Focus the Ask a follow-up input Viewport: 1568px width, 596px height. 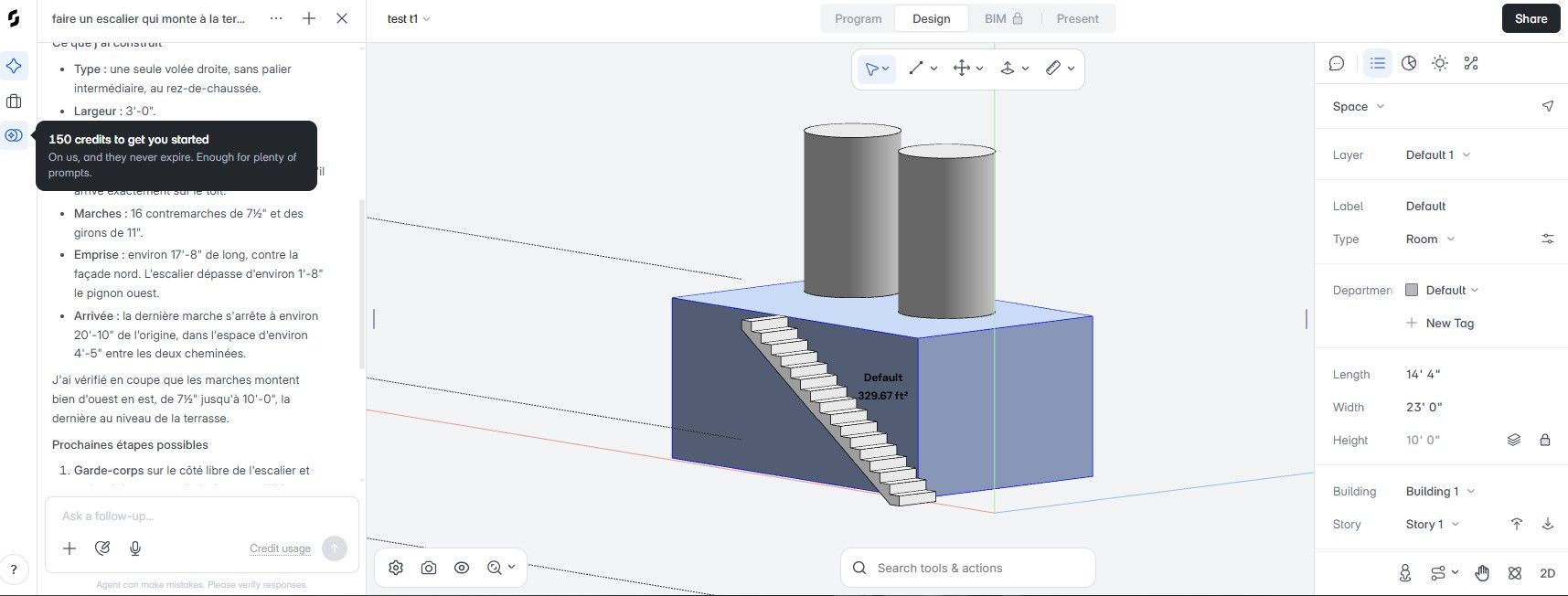tap(201, 516)
